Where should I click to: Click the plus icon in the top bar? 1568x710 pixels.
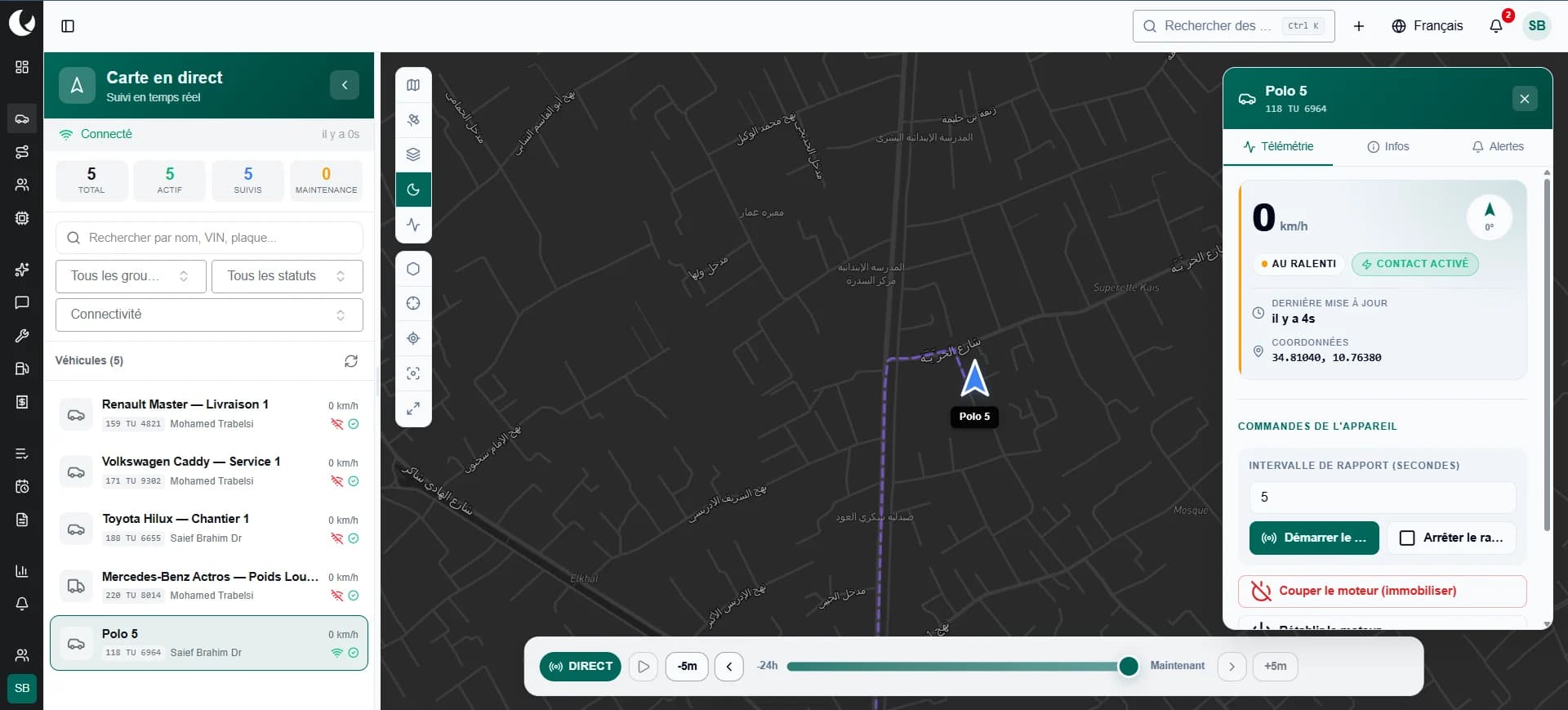(1359, 26)
